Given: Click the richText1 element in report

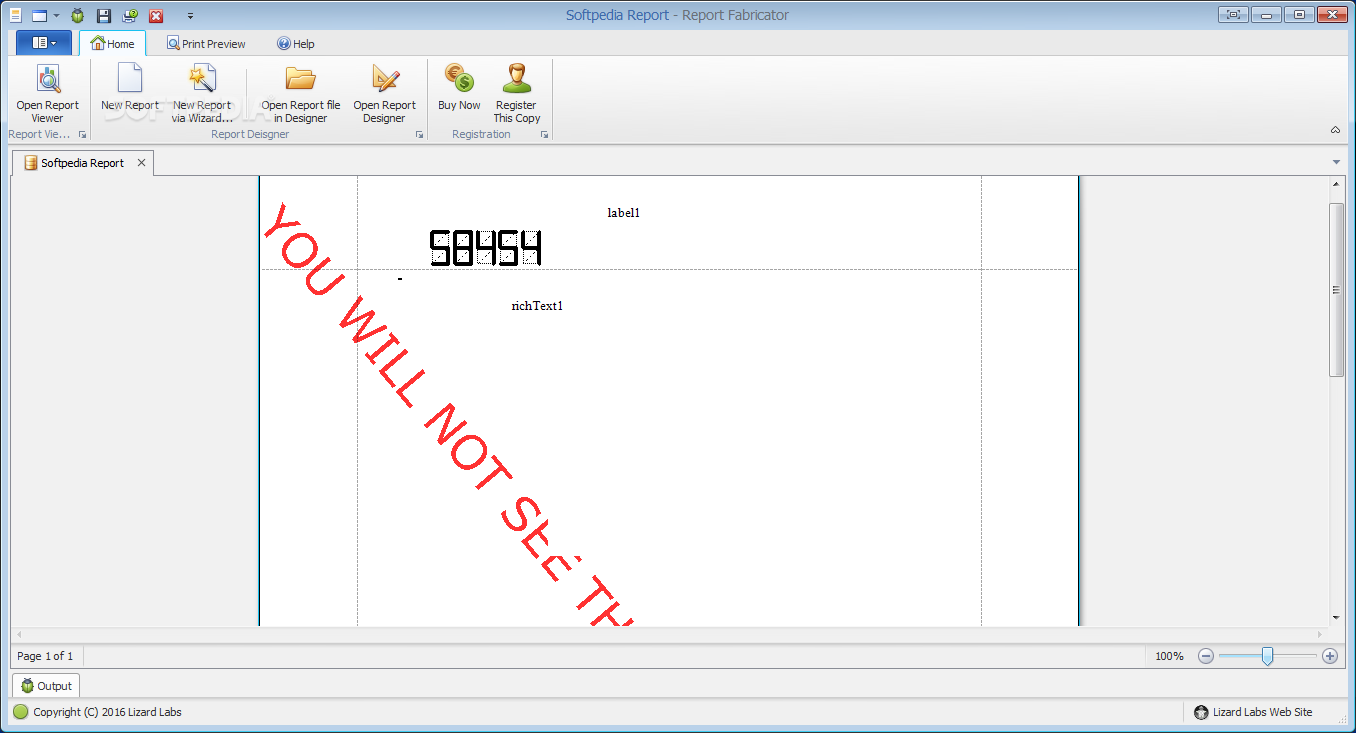Looking at the screenshot, I should click(537, 306).
